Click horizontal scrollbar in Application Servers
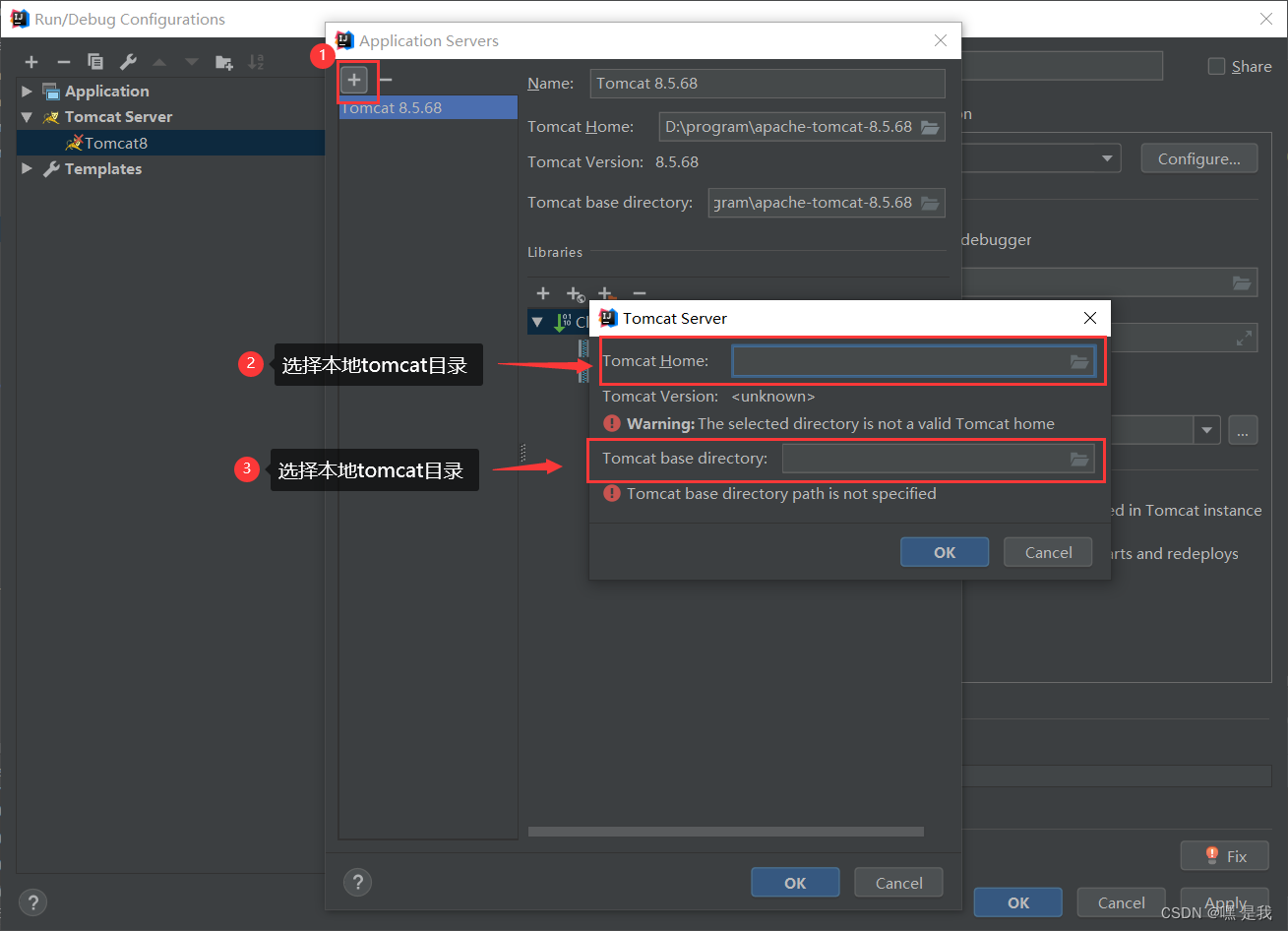This screenshot has width=1288, height=931. [x=725, y=832]
